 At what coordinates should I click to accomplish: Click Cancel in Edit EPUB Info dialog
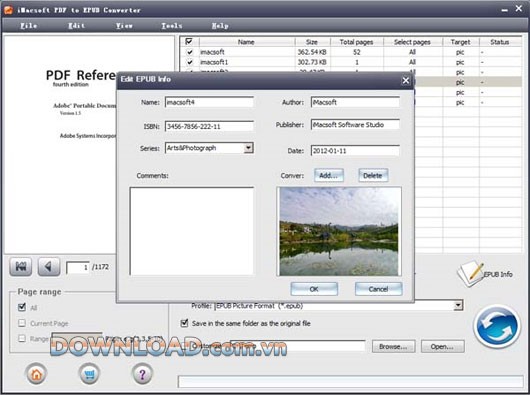[x=379, y=289]
